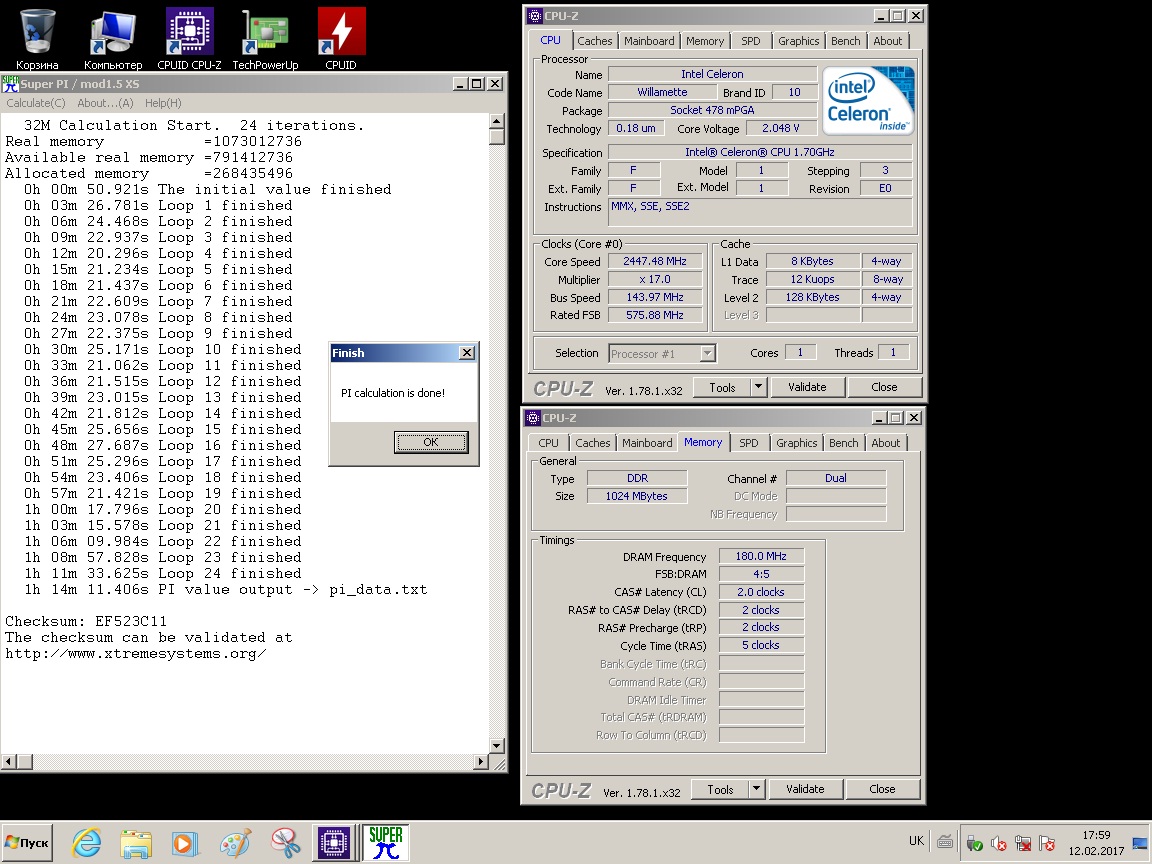The image size is (1152, 864).
Task: Open the Recycle Bin (Корзина) desktop icon
Action: coord(36,39)
